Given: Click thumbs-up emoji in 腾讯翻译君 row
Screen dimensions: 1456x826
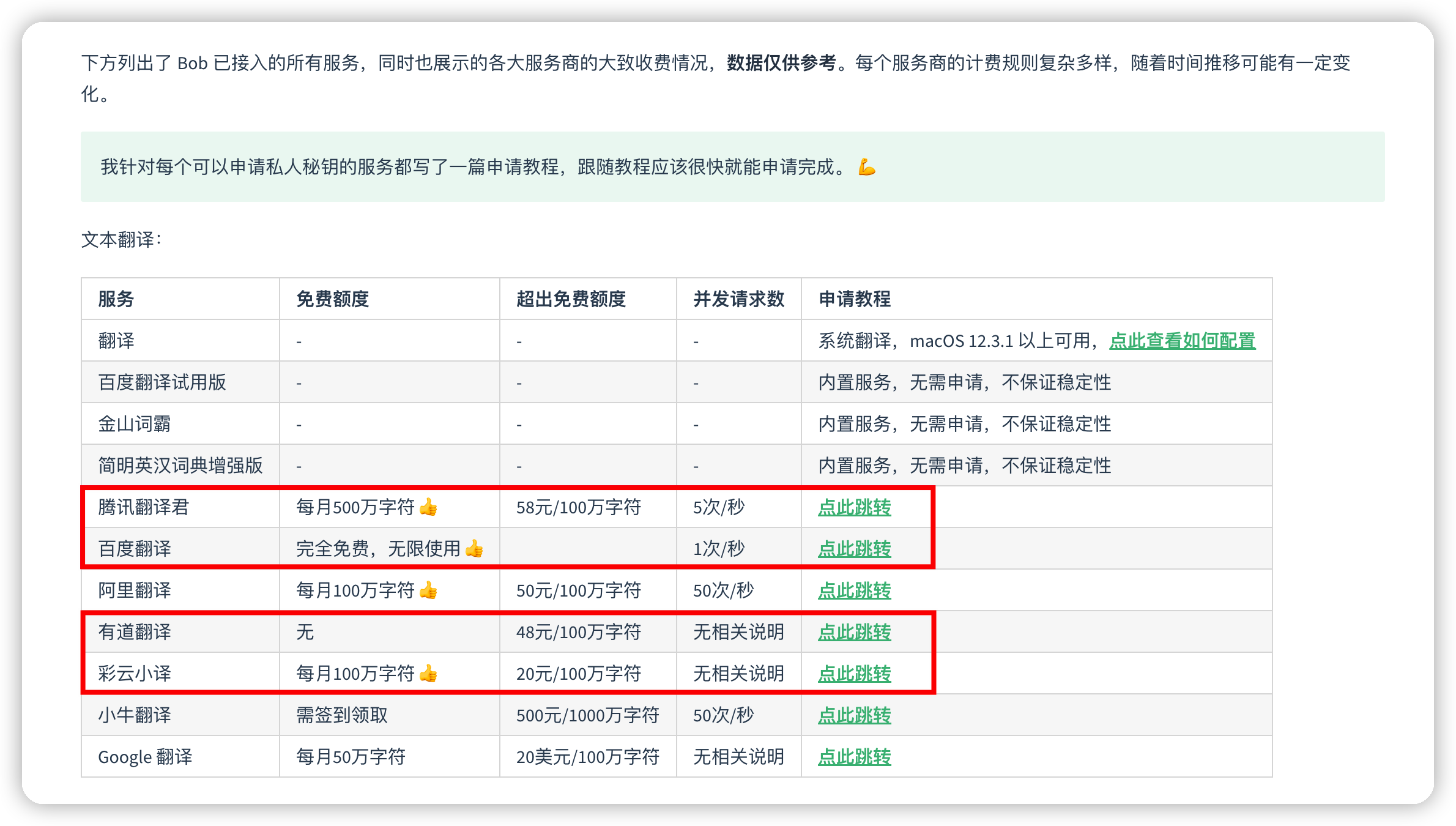Looking at the screenshot, I should [428, 507].
